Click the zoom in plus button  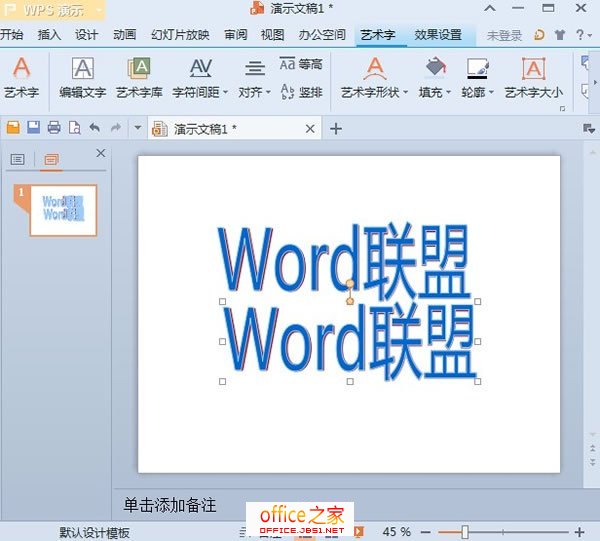pos(579,532)
